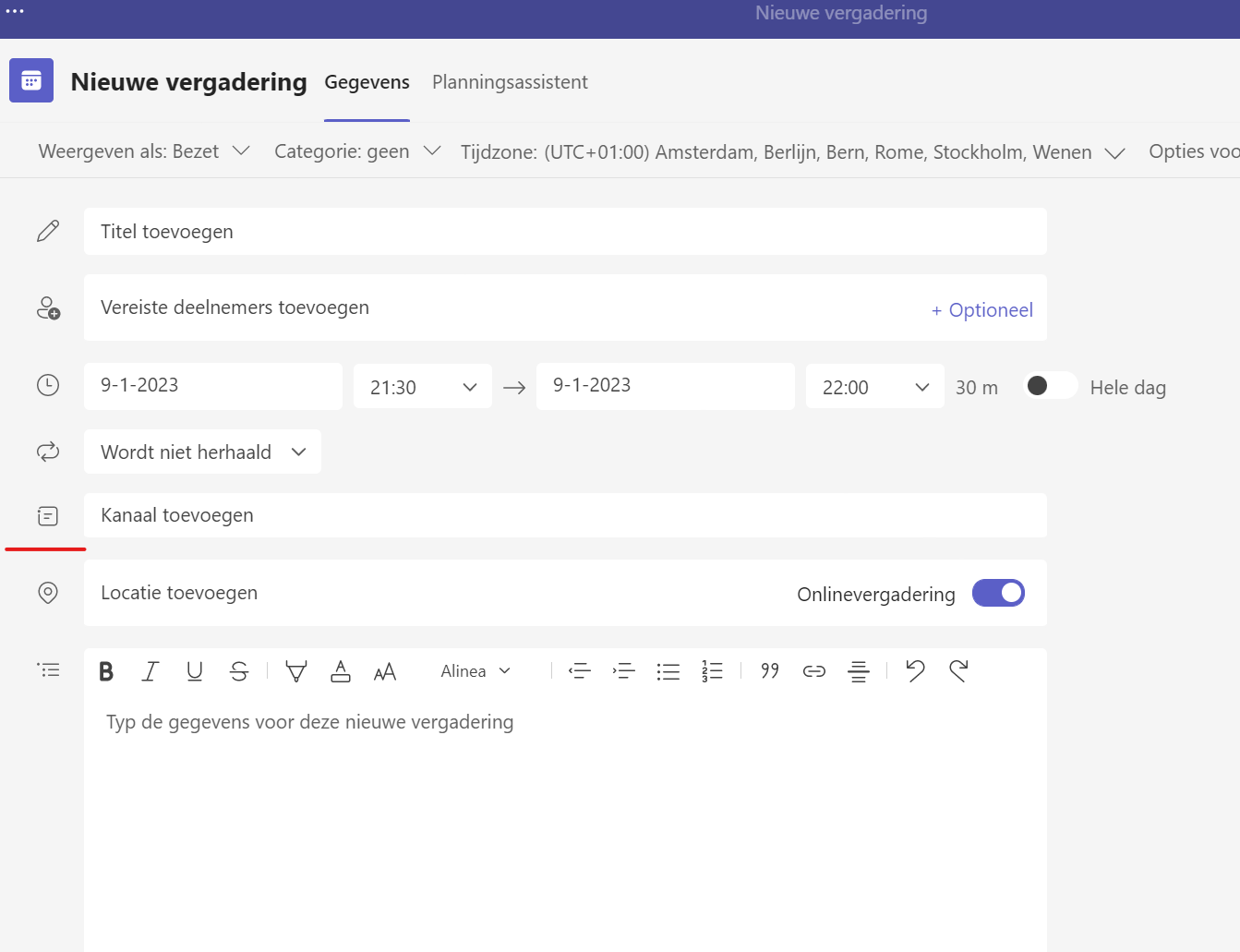Screen dimensions: 1240x952
Task: Enable the Hele dag toggle
Action: pos(1050,386)
